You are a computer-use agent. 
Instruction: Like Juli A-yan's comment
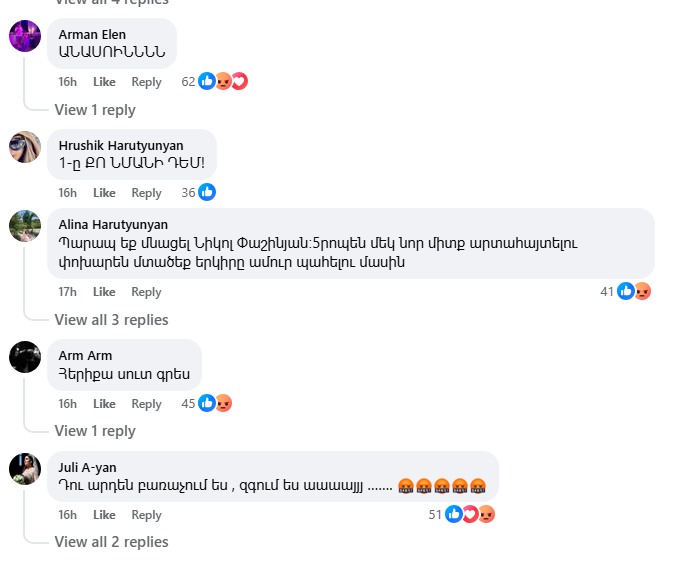(x=104, y=515)
